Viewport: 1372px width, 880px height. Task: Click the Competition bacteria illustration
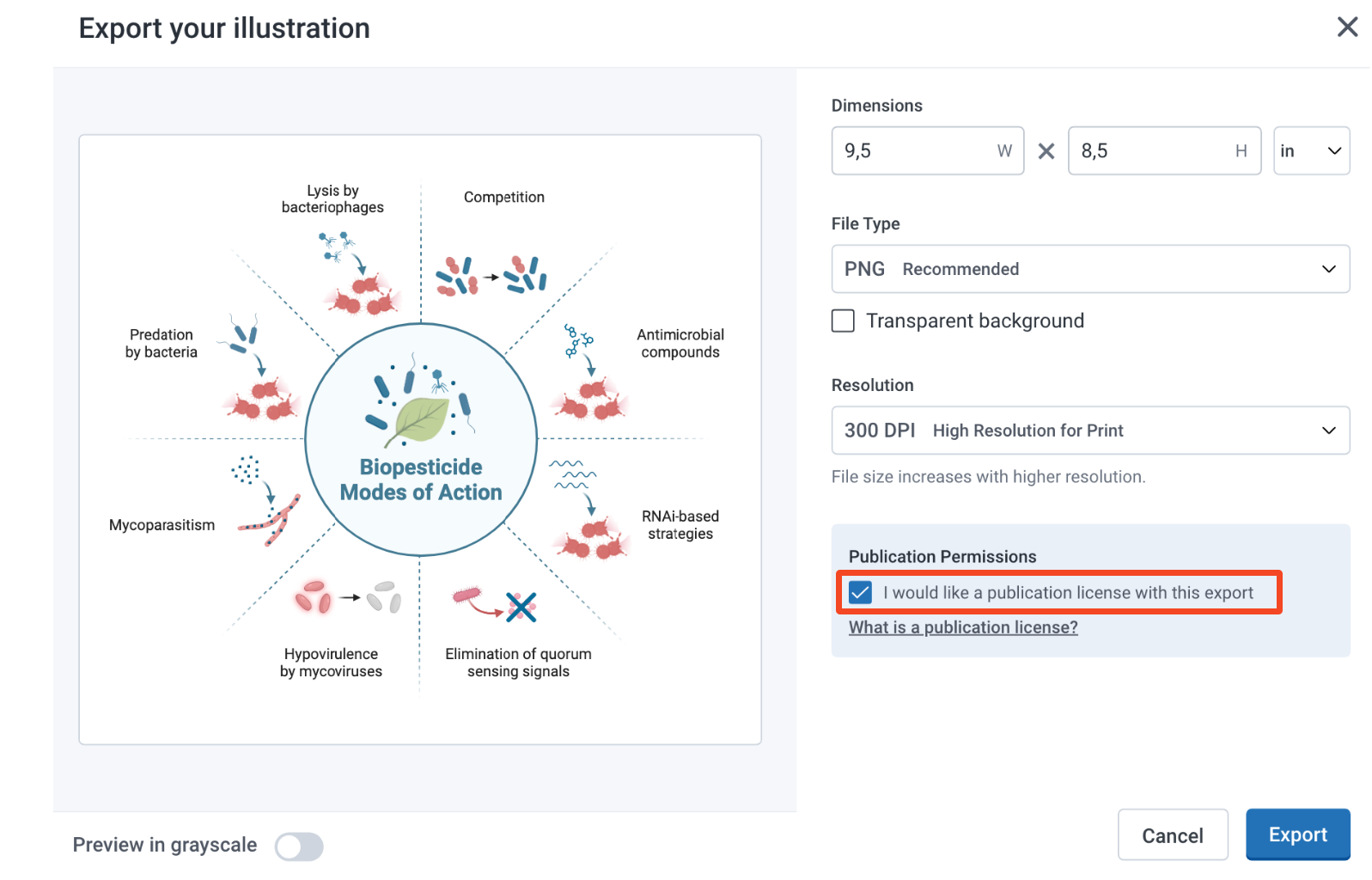[491, 276]
